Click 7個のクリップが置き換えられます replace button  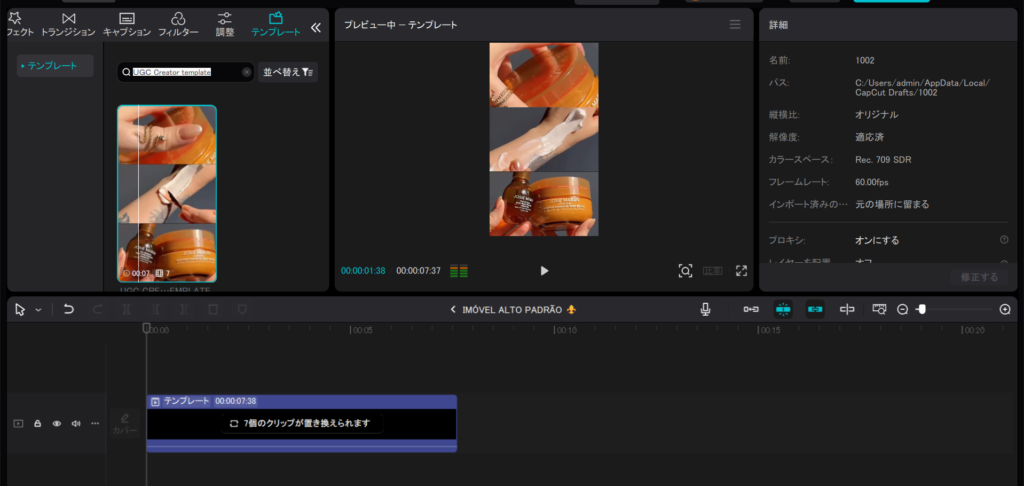301,423
